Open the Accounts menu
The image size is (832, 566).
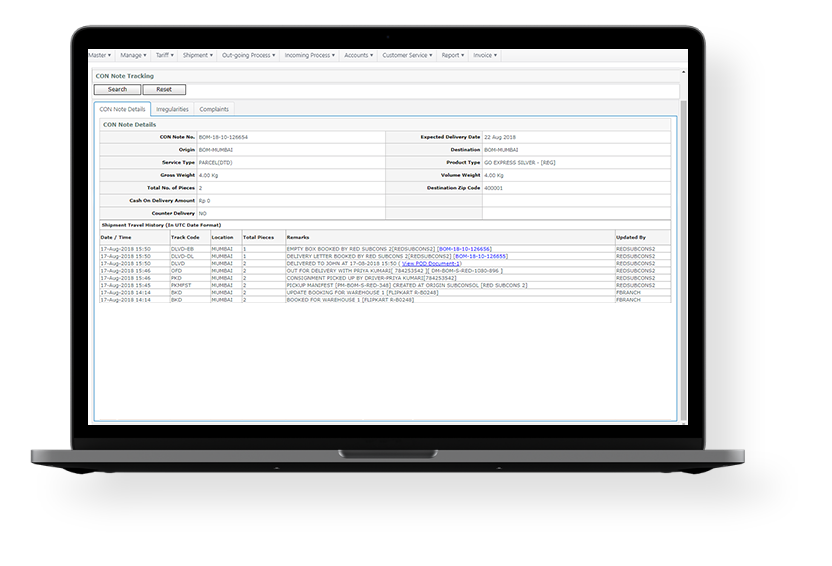pyautogui.click(x=359, y=56)
